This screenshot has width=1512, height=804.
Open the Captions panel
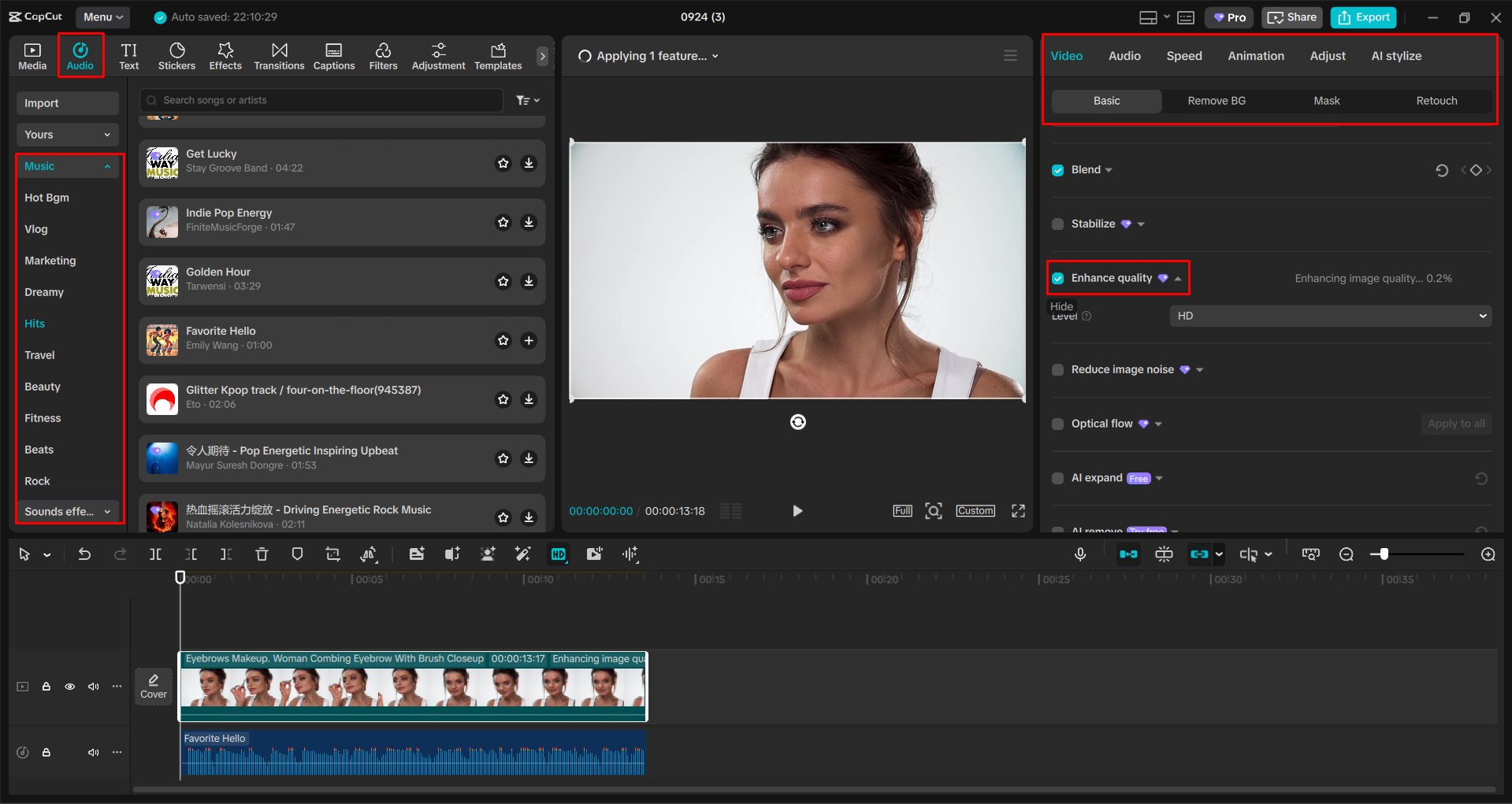[333, 55]
